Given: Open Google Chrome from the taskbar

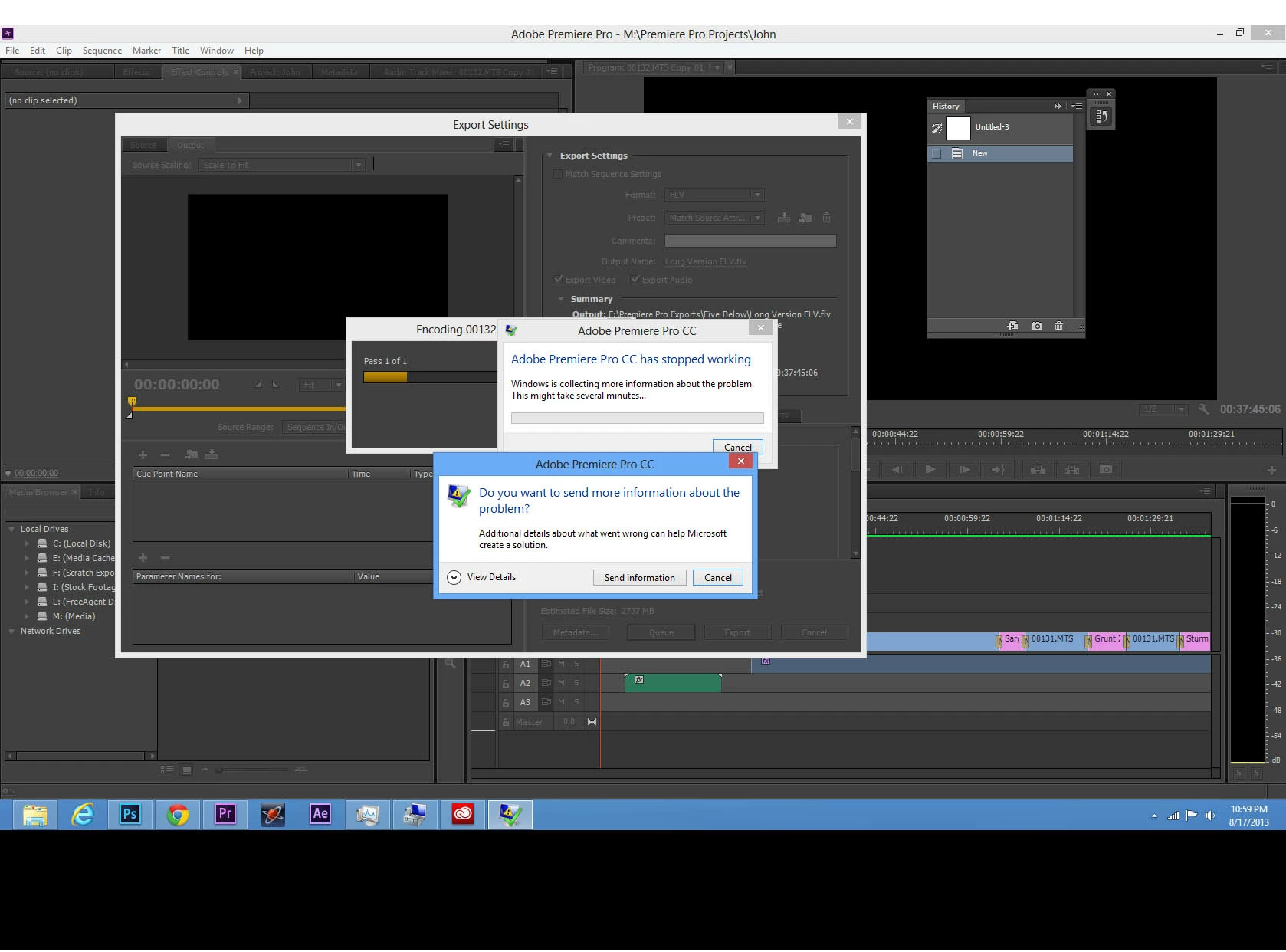Looking at the screenshot, I should click(177, 814).
